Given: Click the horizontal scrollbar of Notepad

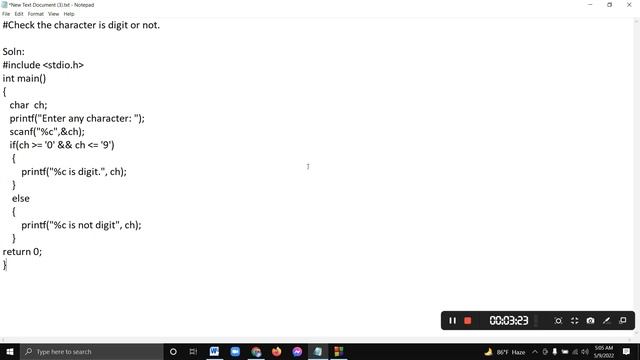Looking at the screenshot, I should tap(317, 340).
